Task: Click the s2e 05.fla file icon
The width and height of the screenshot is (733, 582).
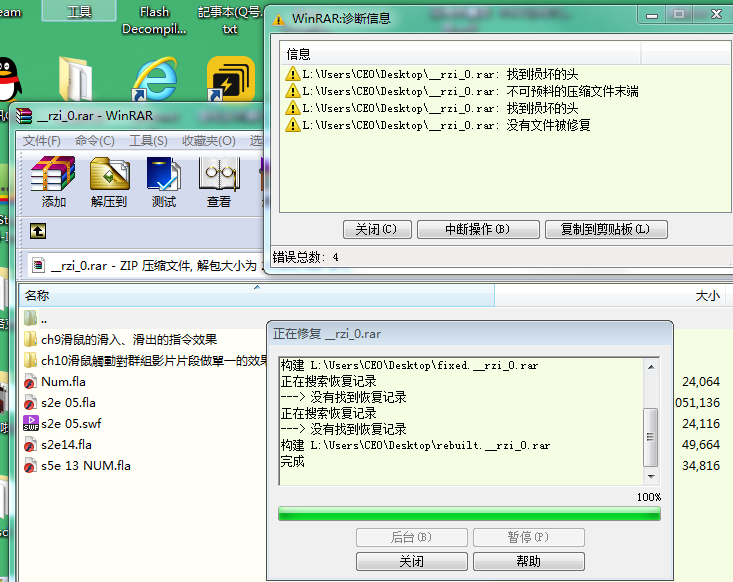Action: (x=30, y=402)
